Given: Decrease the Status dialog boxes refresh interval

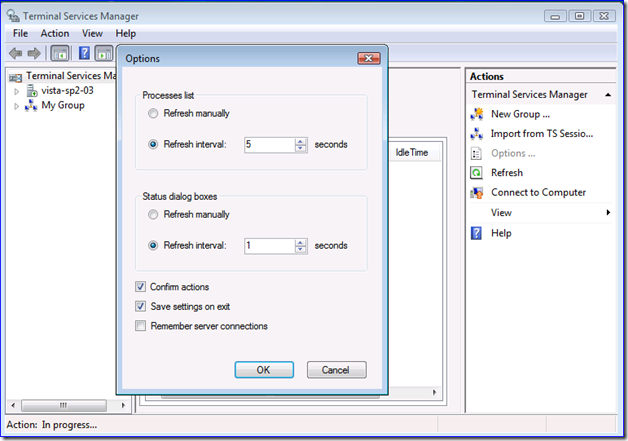Looking at the screenshot, I should point(300,249).
